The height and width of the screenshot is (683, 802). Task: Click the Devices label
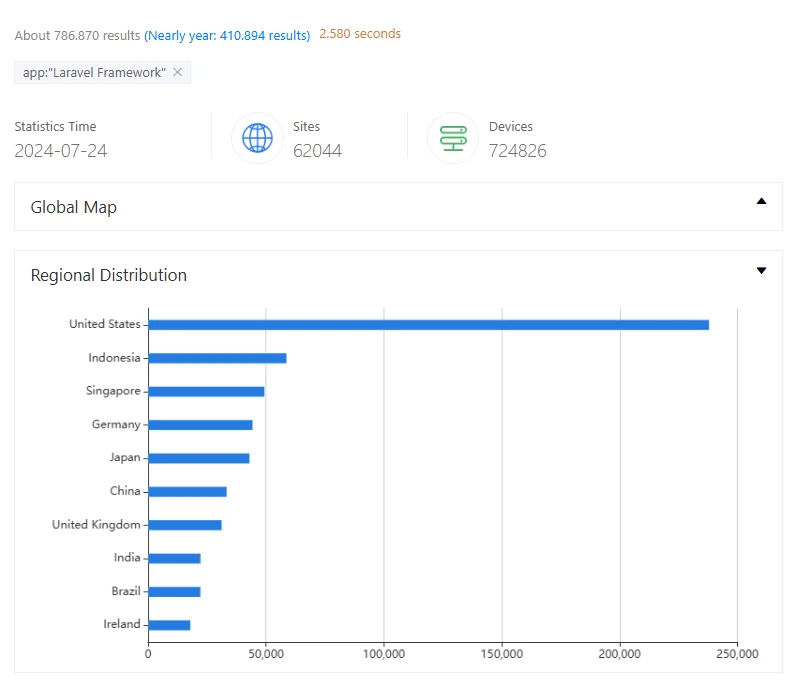(x=510, y=126)
